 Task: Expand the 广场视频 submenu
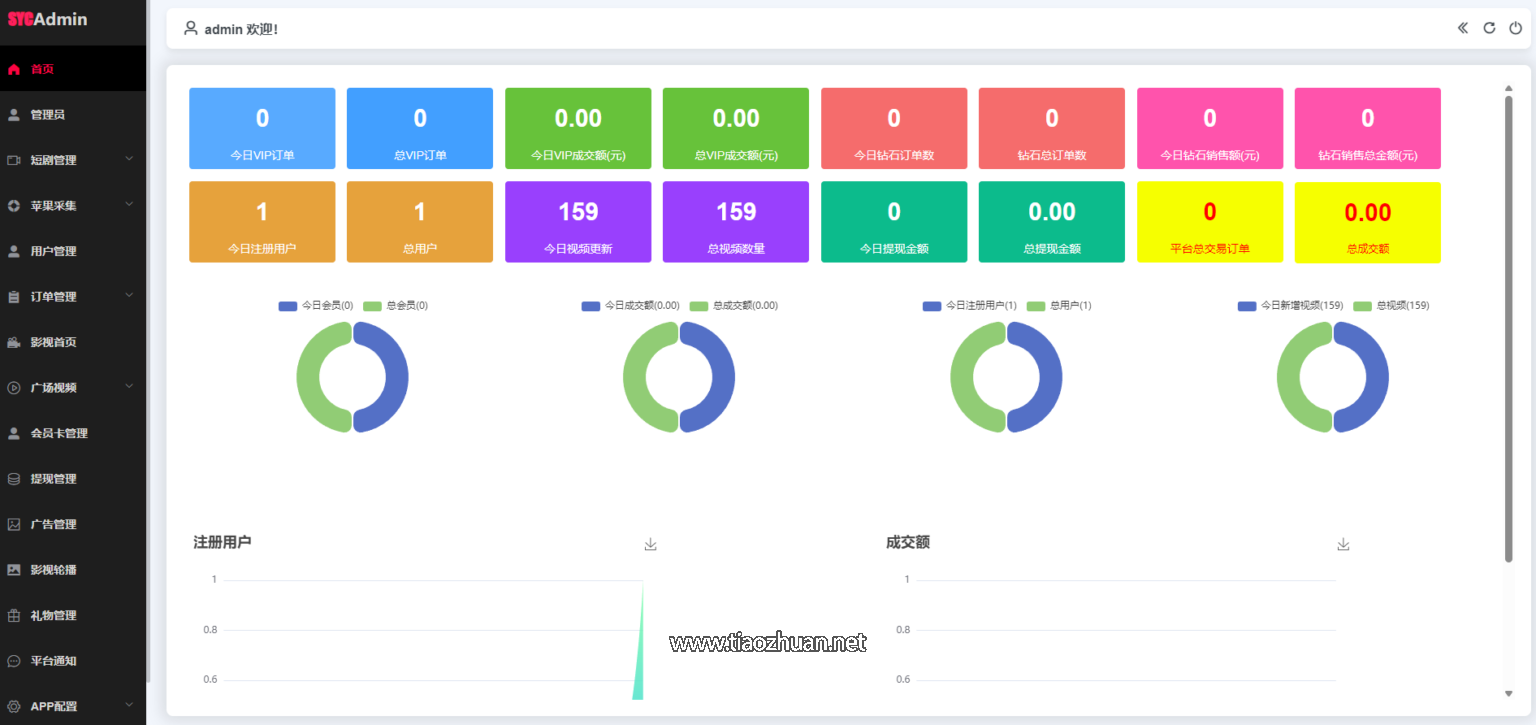click(x=129, y=387)
